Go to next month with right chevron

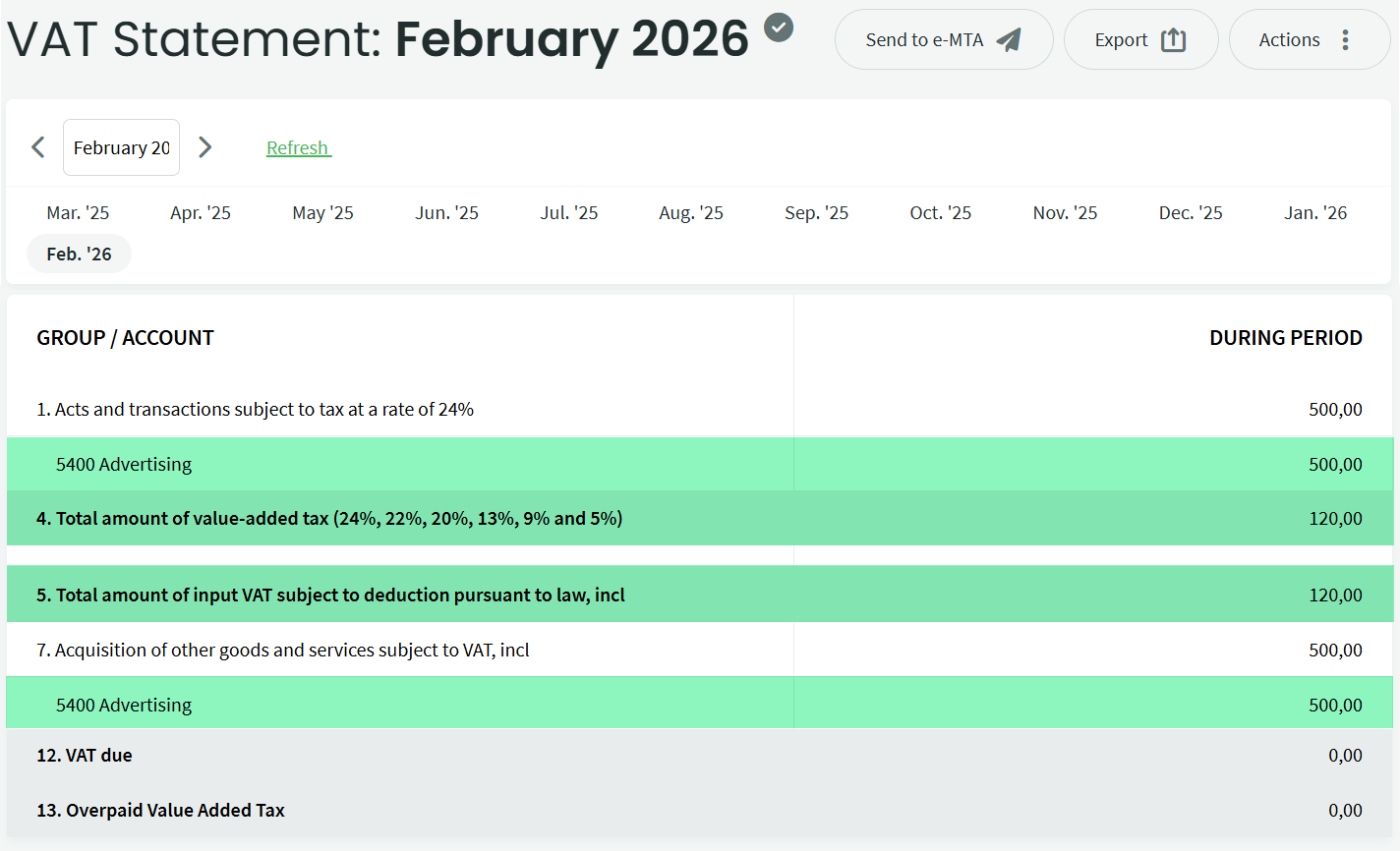204,147
